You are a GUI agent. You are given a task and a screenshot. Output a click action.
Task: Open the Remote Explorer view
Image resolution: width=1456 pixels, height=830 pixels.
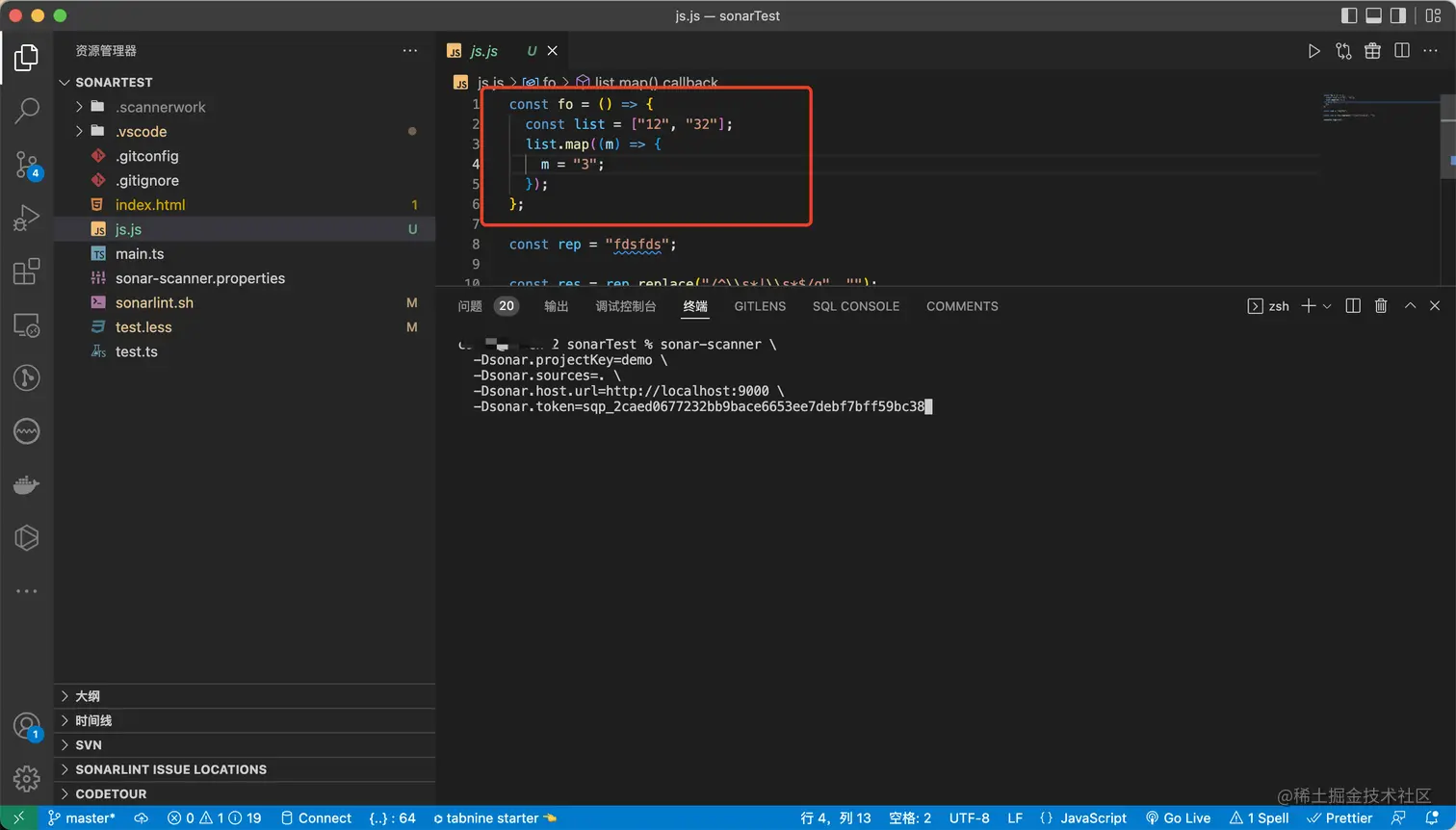[27, 325]
